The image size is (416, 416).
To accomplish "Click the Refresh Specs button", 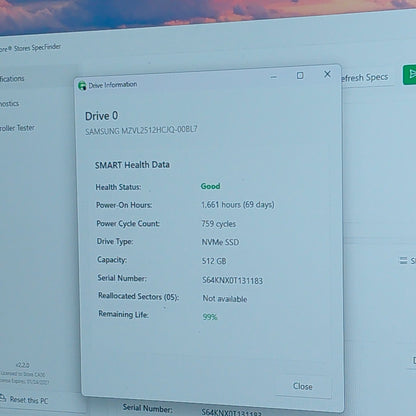I will 365,77.
